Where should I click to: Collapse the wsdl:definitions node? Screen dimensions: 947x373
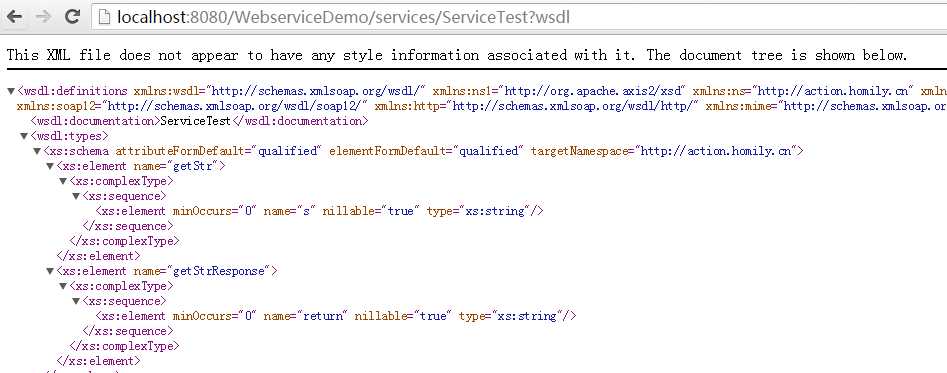(x=11, y=91)
